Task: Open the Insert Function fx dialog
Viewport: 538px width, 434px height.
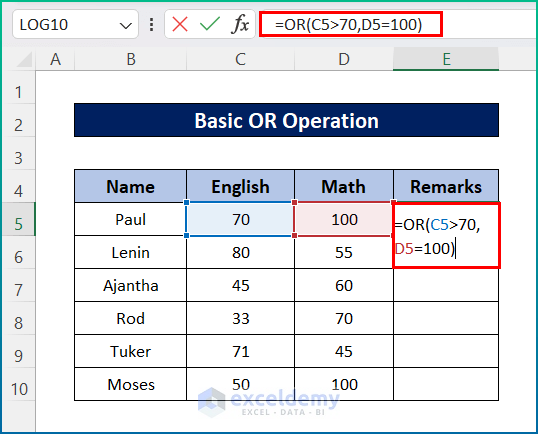Action: [x=241, y=24]
